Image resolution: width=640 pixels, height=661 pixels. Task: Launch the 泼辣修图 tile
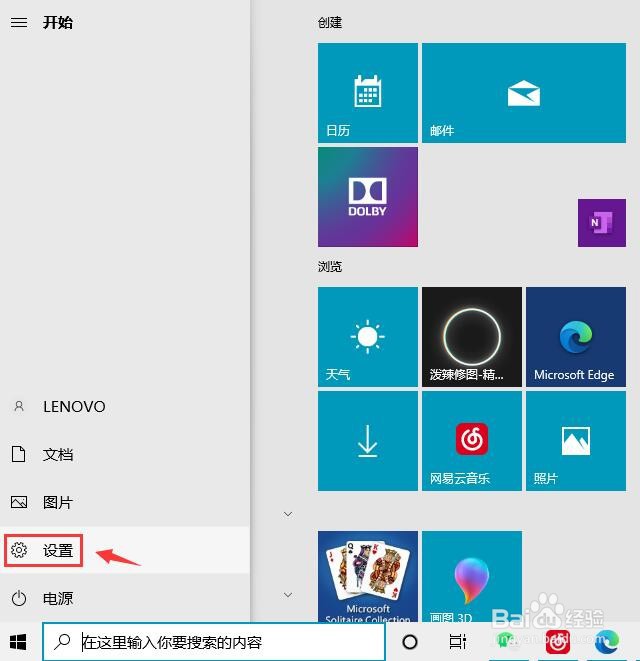click(472, 337)
